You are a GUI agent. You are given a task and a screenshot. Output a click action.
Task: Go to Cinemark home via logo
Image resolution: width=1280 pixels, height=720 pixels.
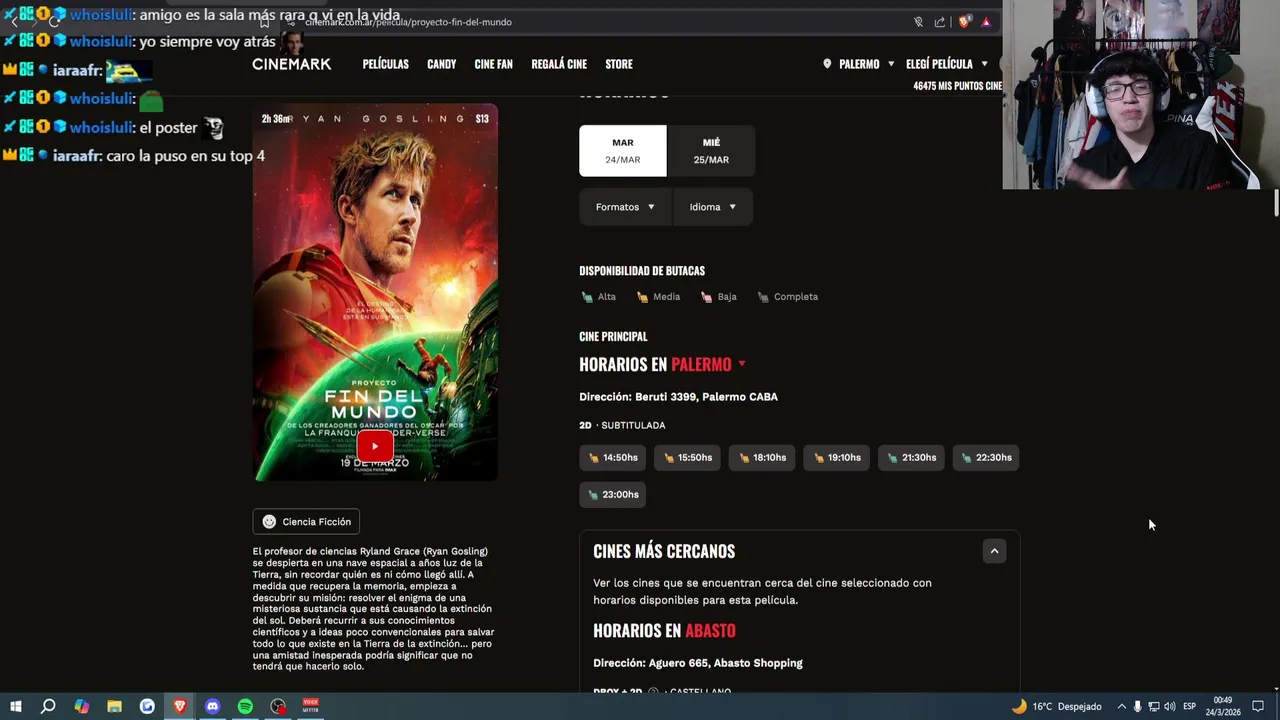click(291, 64)
